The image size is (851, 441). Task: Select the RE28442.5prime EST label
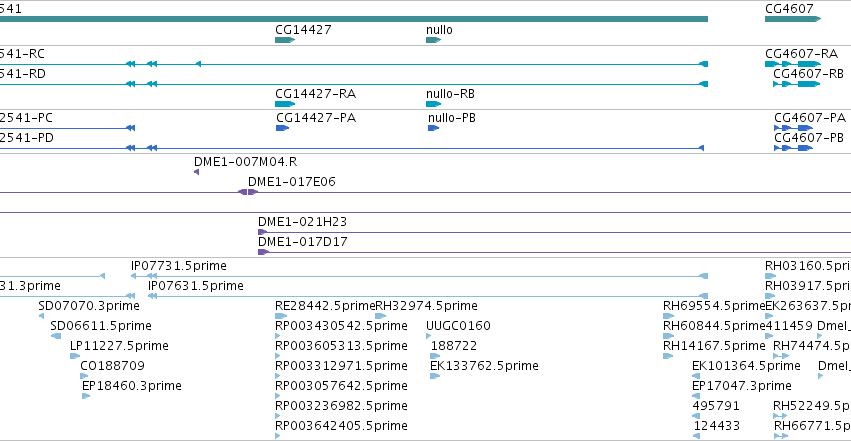click(325, 306)
